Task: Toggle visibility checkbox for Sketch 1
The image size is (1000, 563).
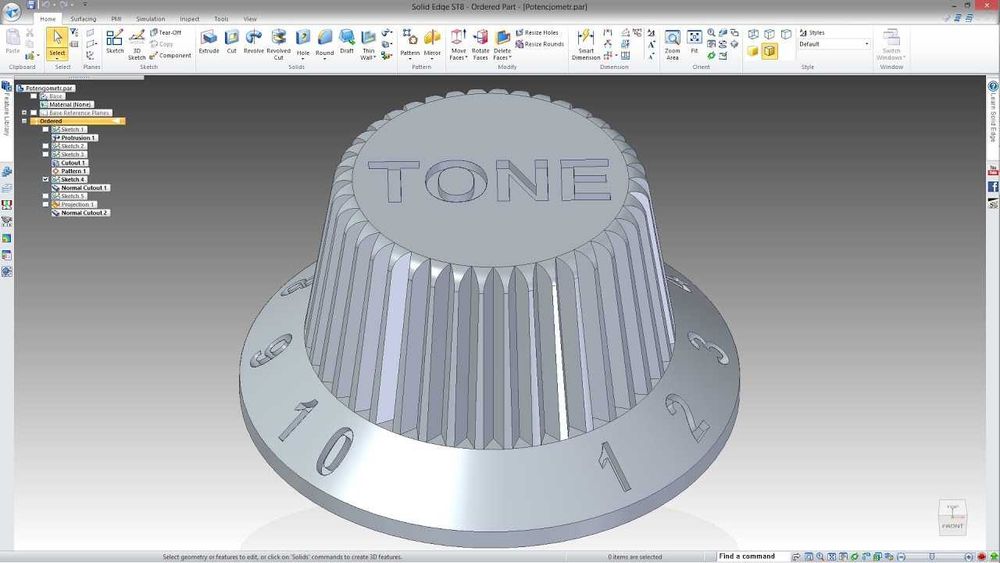Action: click(45, 129)
